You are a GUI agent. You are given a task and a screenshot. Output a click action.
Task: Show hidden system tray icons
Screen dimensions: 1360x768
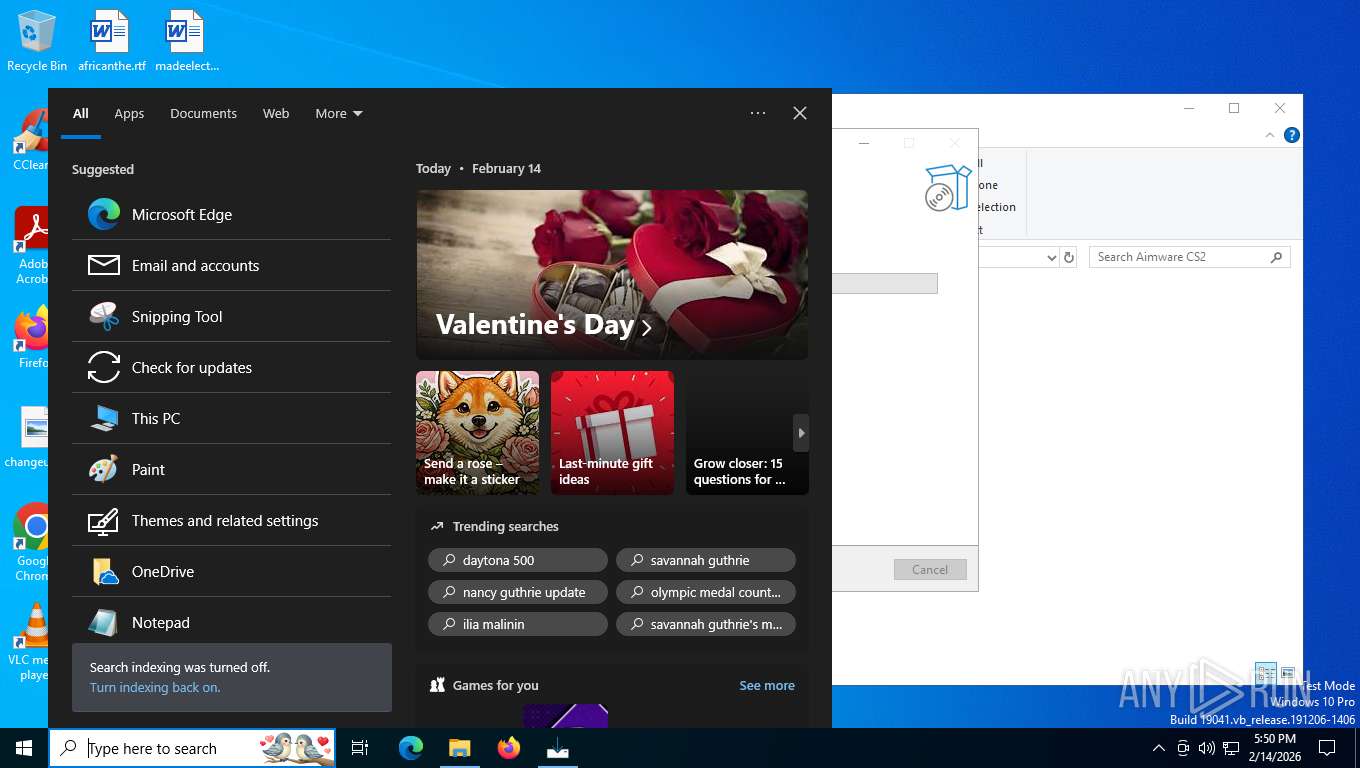1159,748
